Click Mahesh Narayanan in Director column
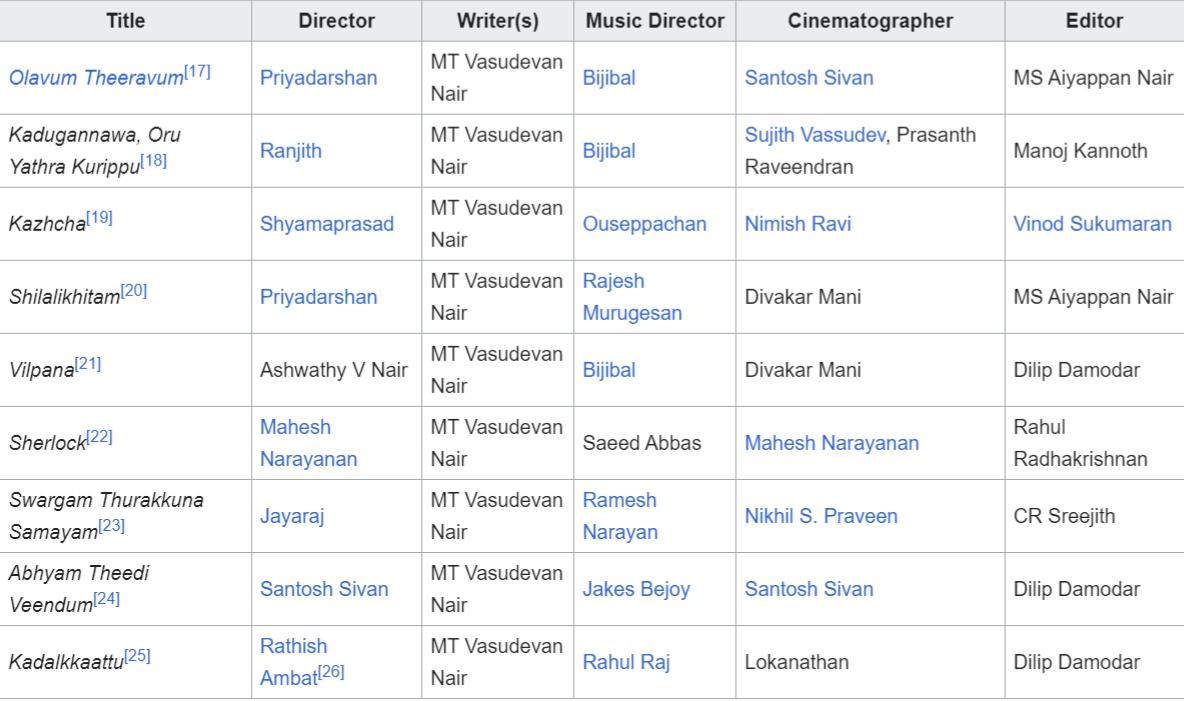The height and width of the screenshot is (701, 1184). click(308, 443)
